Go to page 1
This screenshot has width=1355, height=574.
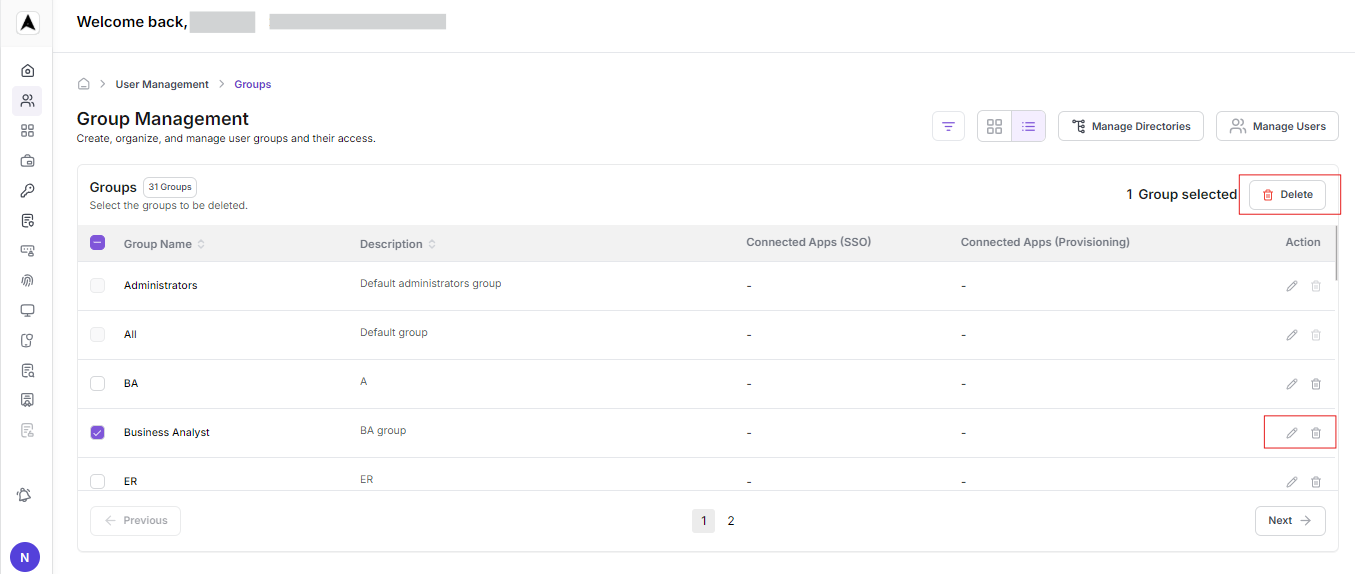click(703, 521)
